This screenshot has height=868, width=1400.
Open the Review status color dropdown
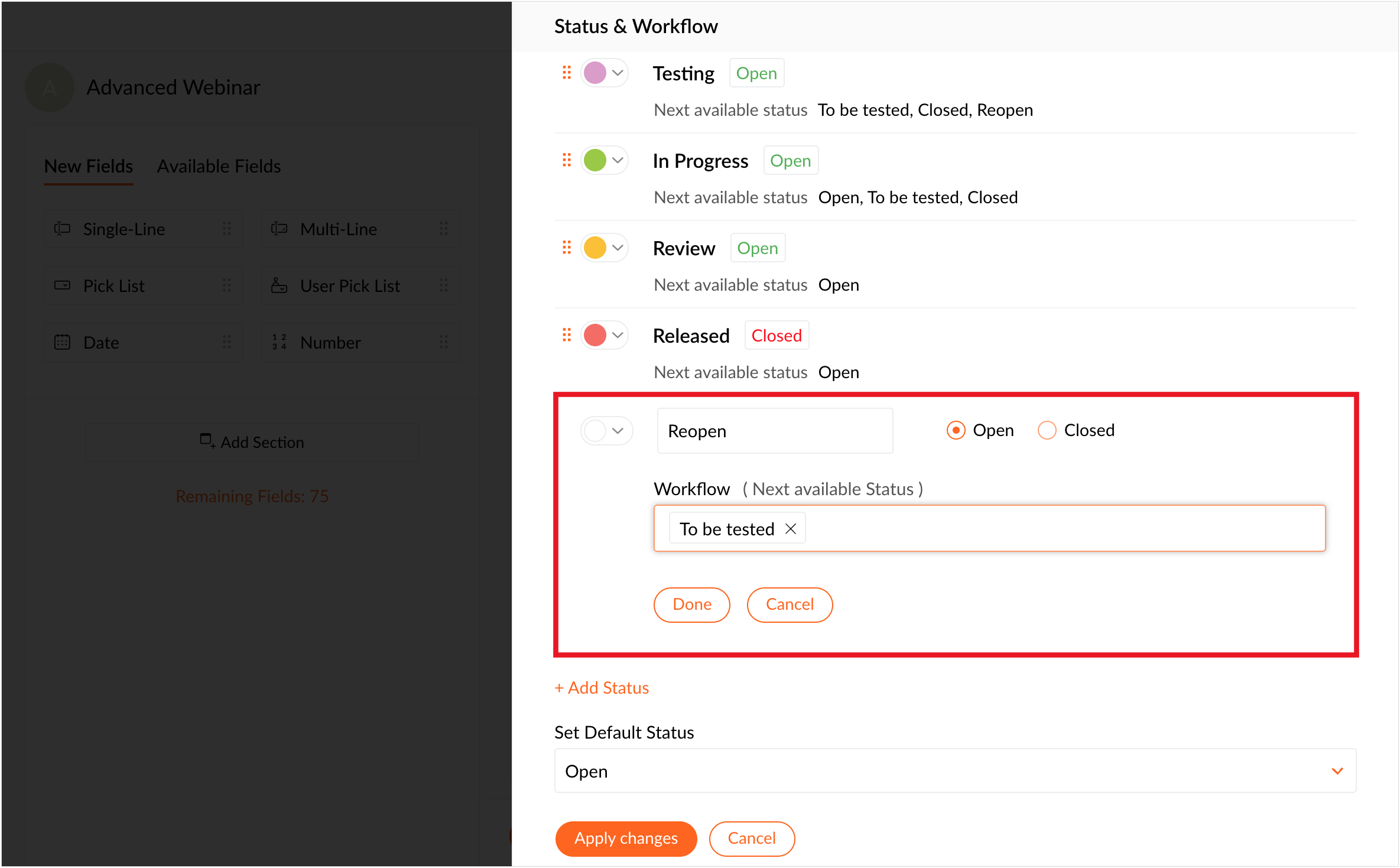618,248
